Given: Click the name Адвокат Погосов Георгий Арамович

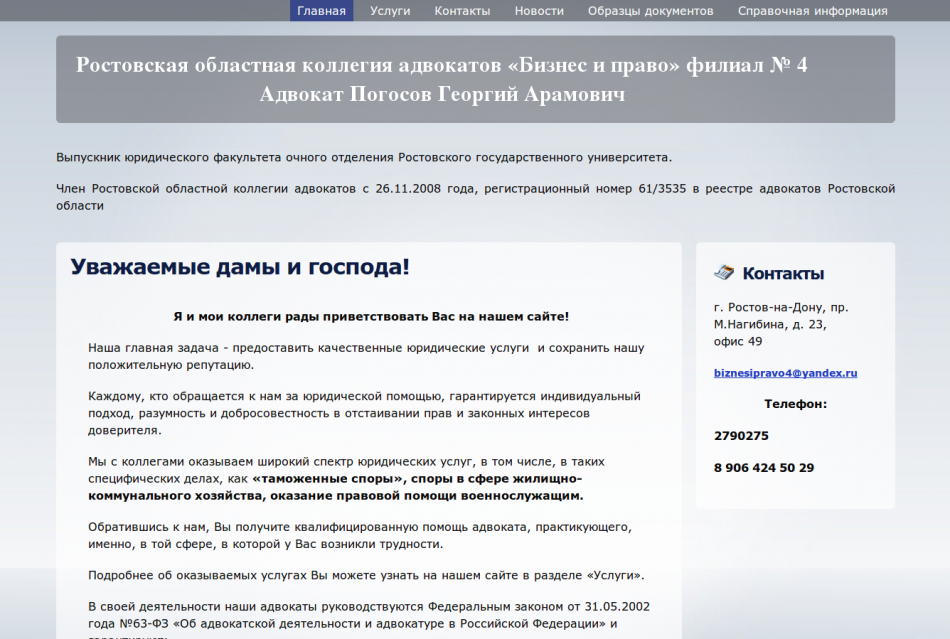Looking at the screenshot, I should click(x=442, y=94).
